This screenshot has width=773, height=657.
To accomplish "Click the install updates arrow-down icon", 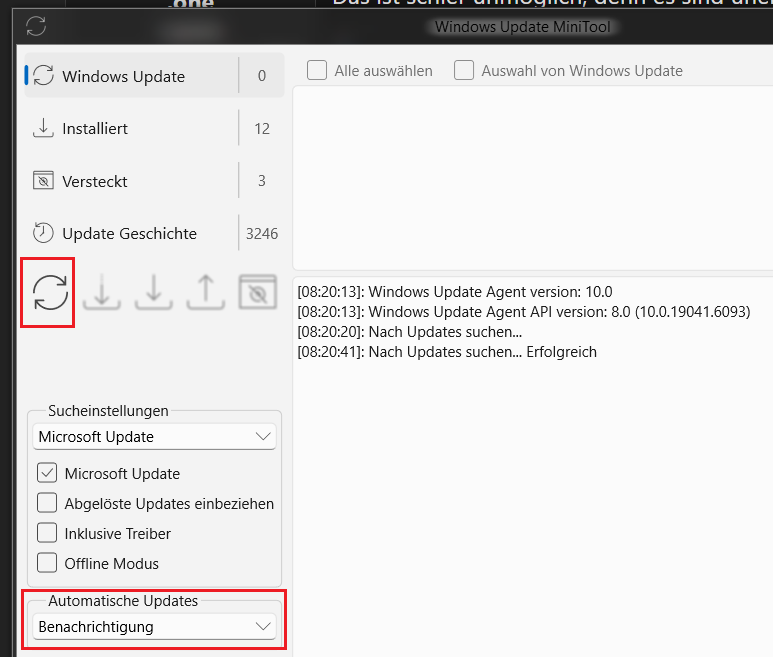I will (154, 293).
